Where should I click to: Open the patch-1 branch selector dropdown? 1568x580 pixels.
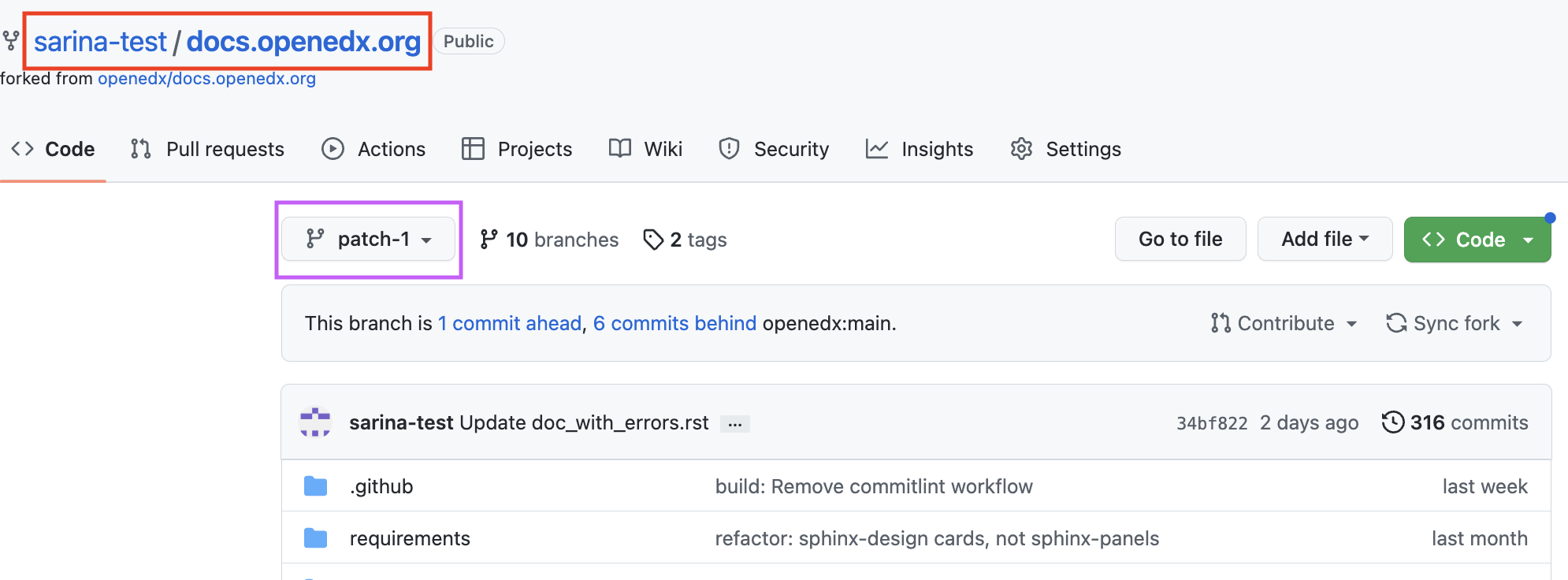369,239
